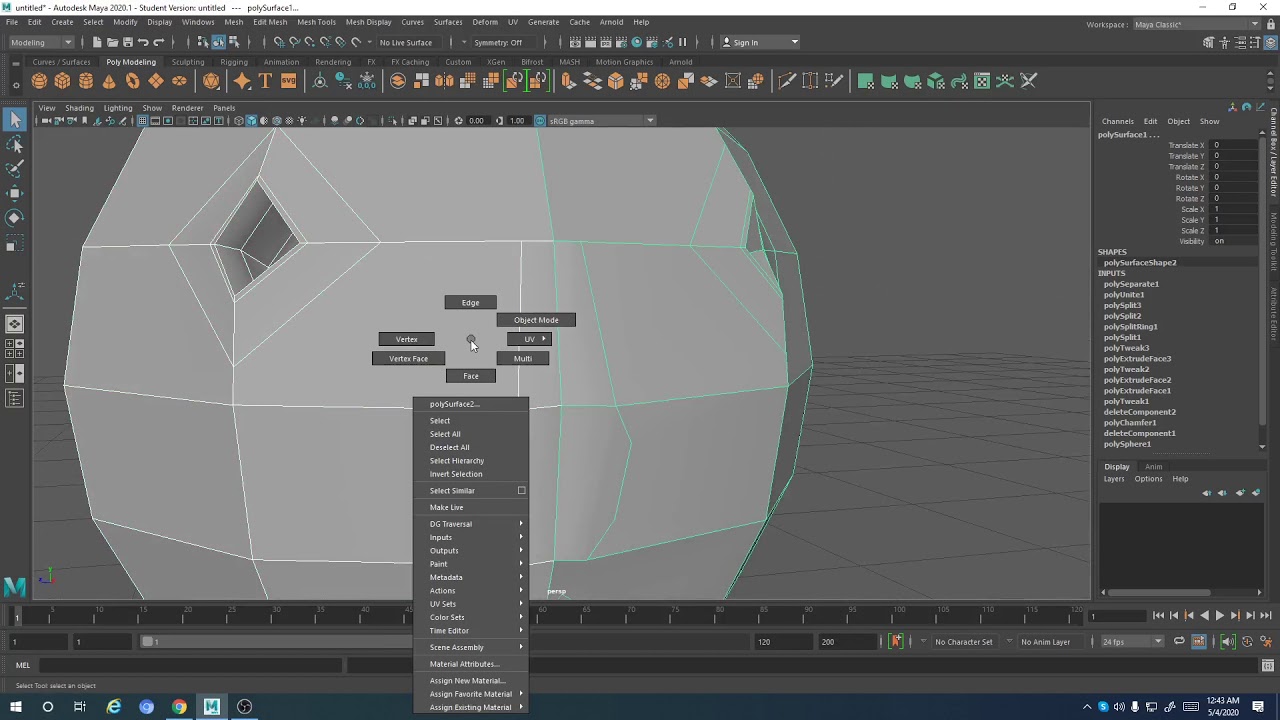Open the Script Editor icon
This screenshot has width=1280, height=720.
tap(1268, 665)
